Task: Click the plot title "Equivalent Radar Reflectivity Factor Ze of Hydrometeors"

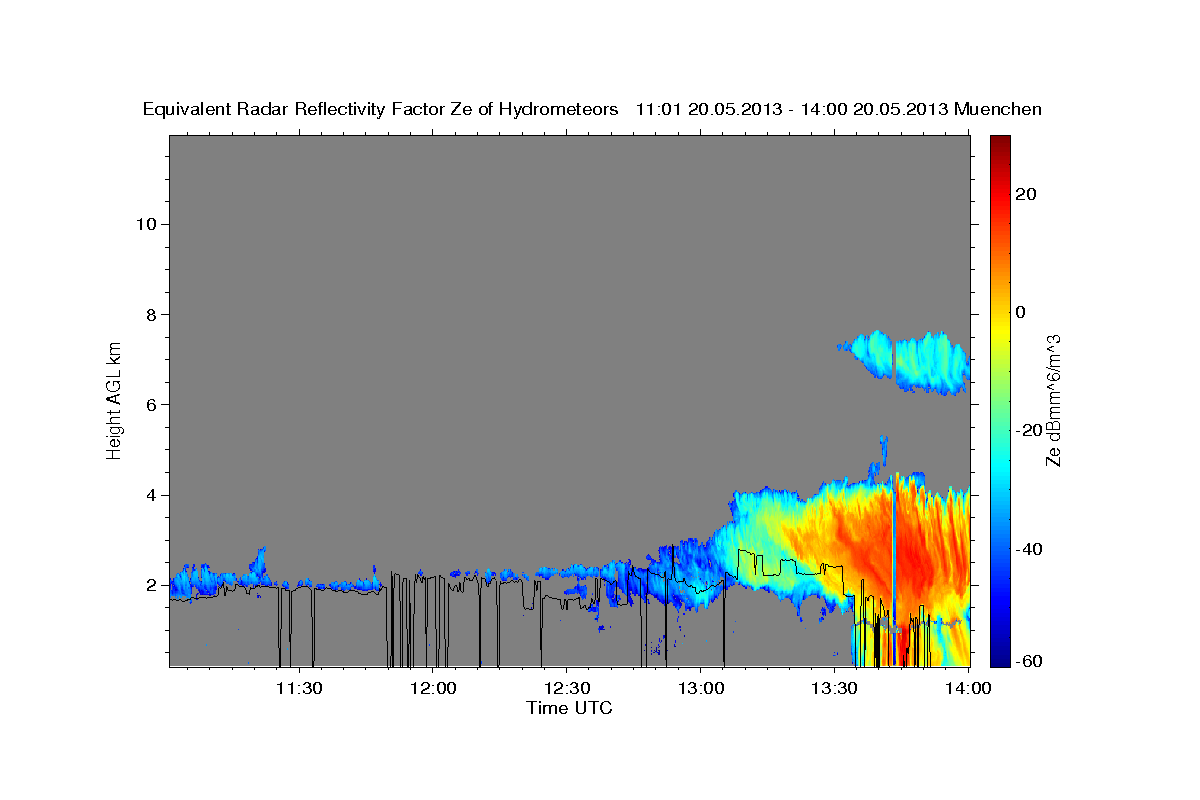Action: click(381, 110)
